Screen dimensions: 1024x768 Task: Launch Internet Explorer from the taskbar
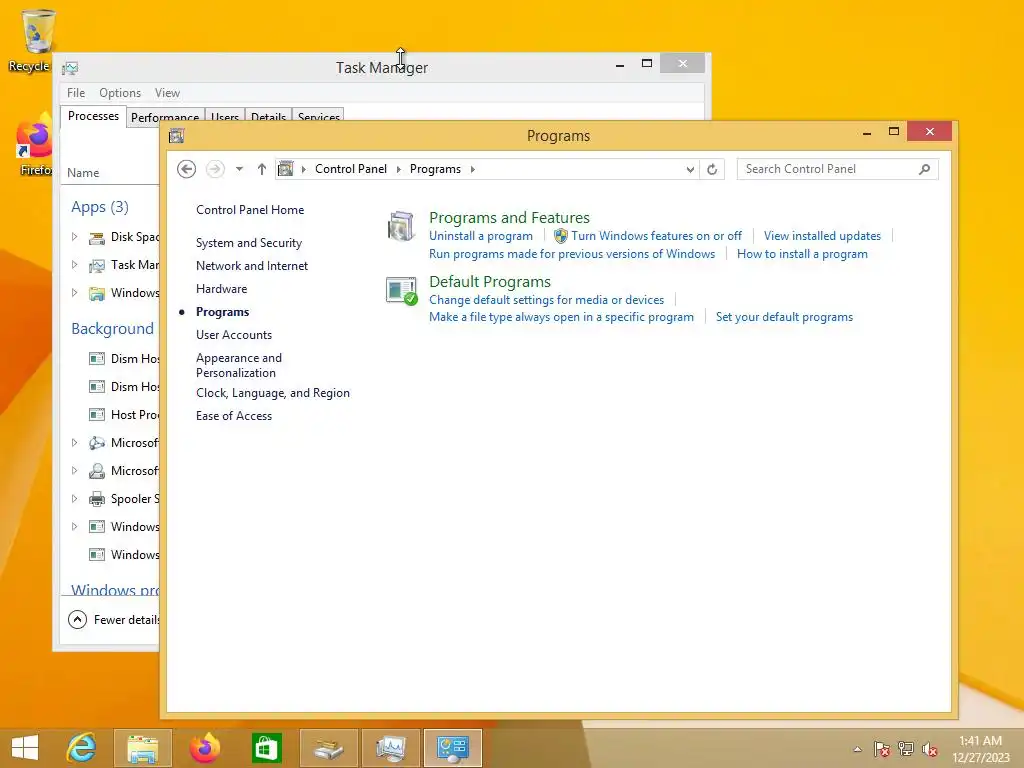click(82, 748)
